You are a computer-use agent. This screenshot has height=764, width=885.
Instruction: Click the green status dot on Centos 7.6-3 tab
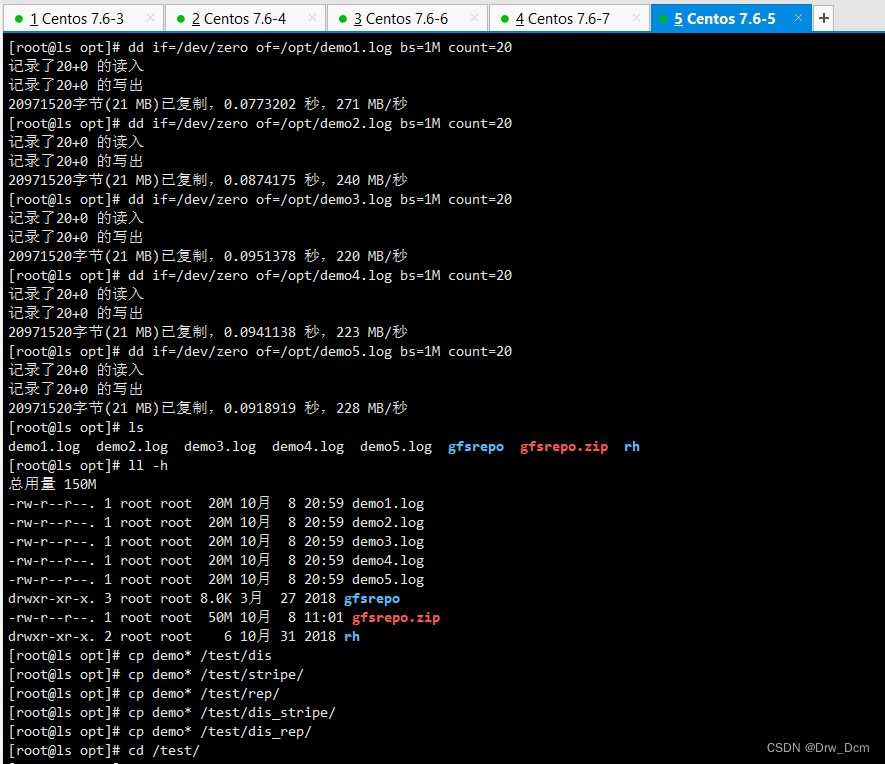(x=19, y=19)
